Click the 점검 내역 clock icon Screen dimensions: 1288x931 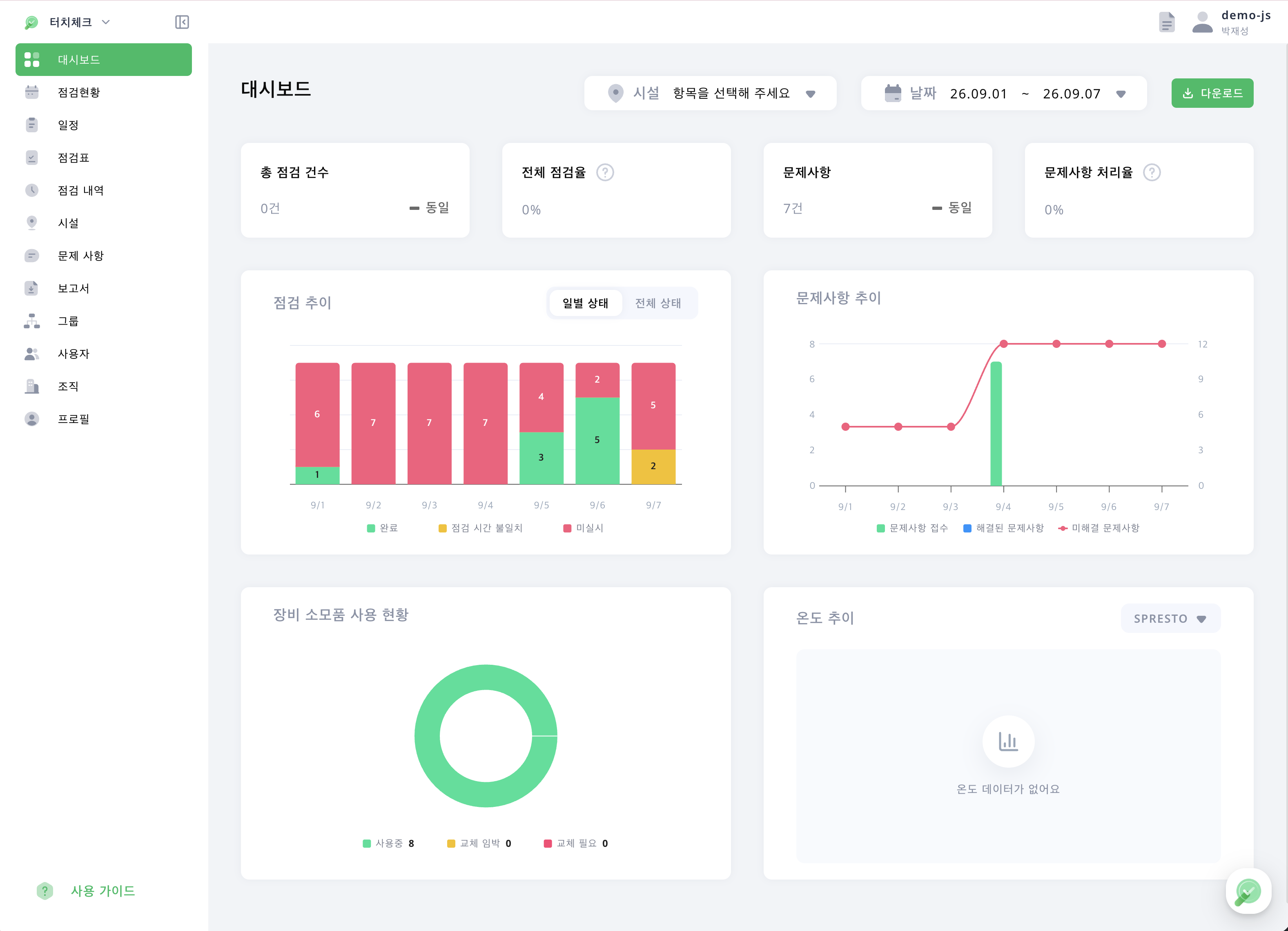pos(32,190)
